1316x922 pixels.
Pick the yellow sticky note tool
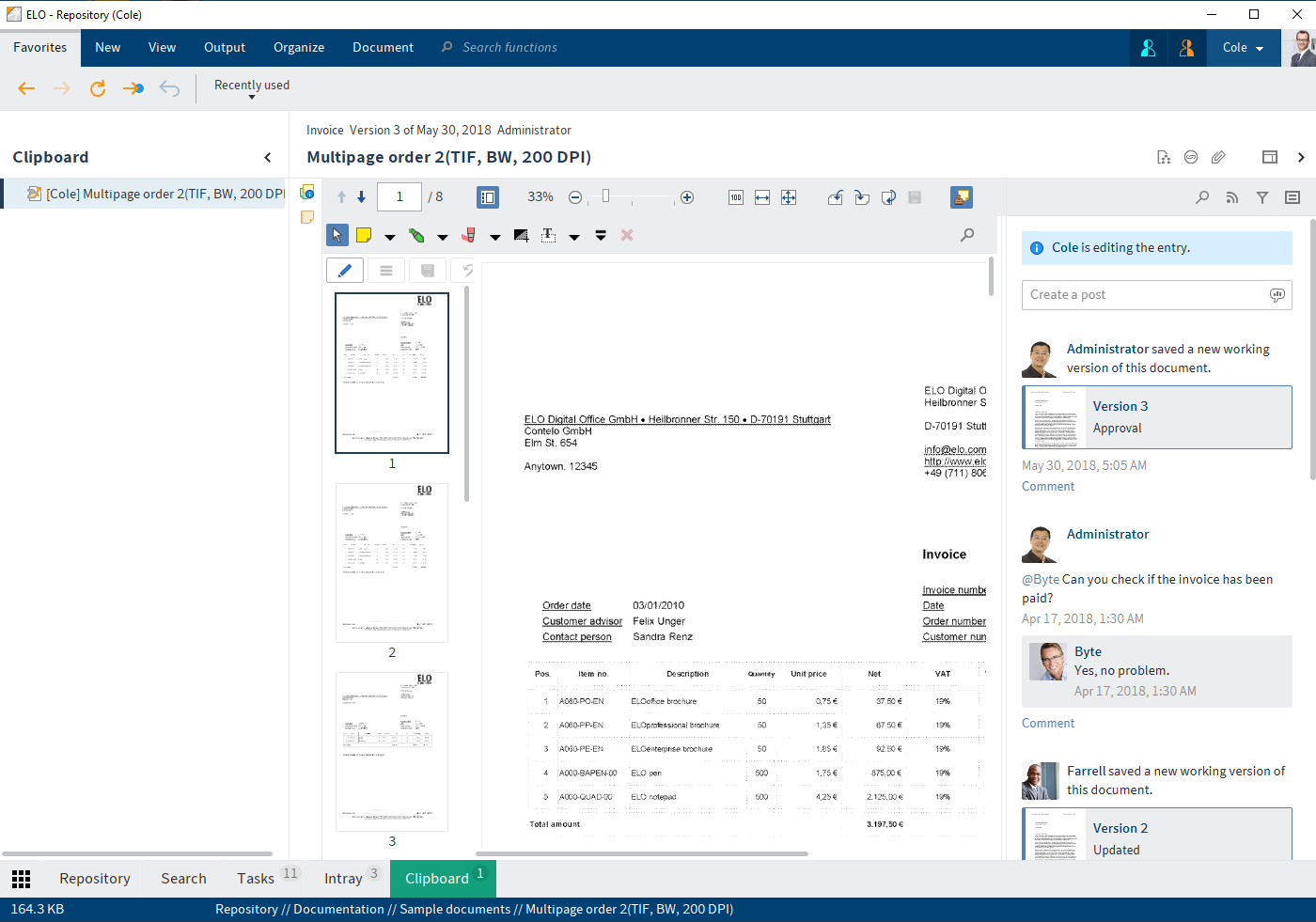click(364, 235)
